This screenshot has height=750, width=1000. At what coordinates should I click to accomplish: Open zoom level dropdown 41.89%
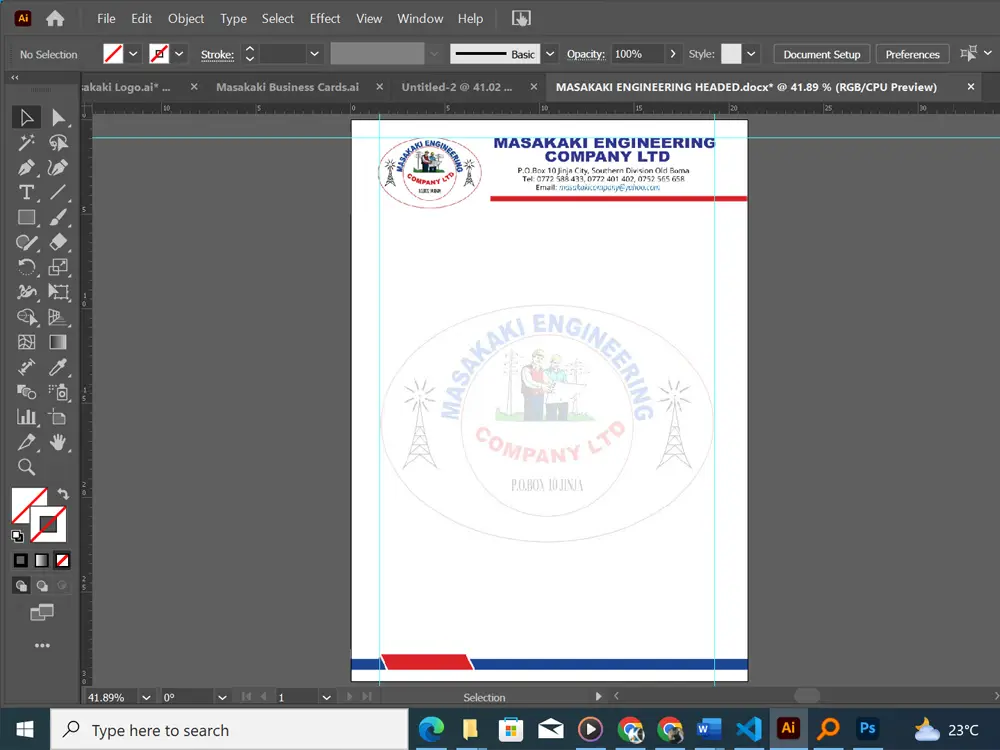pos(146,697)
